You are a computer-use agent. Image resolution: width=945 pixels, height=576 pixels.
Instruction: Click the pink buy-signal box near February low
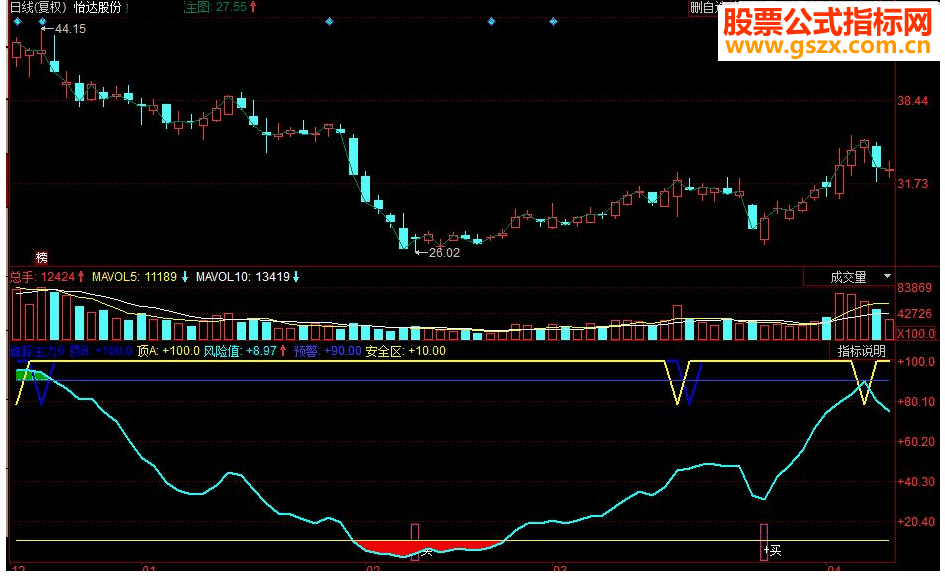click(x=415, y=542)
